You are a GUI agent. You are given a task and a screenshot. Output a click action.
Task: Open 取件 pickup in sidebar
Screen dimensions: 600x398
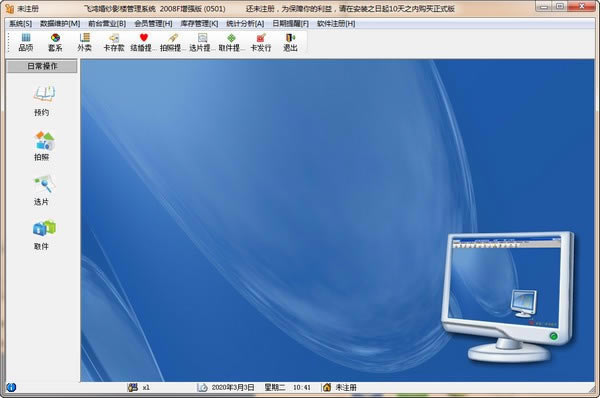[42, 235]
